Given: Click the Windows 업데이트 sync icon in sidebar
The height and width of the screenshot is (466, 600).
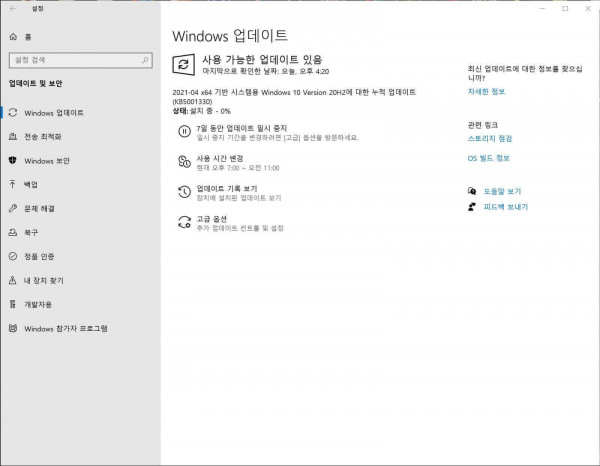Looking at the screenshot, I should pos(13,112).
